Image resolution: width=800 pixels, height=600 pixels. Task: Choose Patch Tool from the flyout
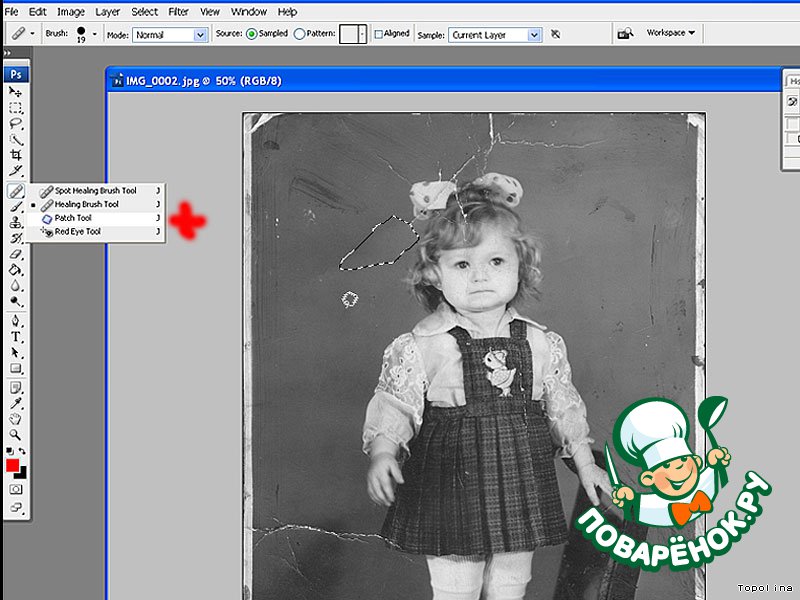[73, 218]
